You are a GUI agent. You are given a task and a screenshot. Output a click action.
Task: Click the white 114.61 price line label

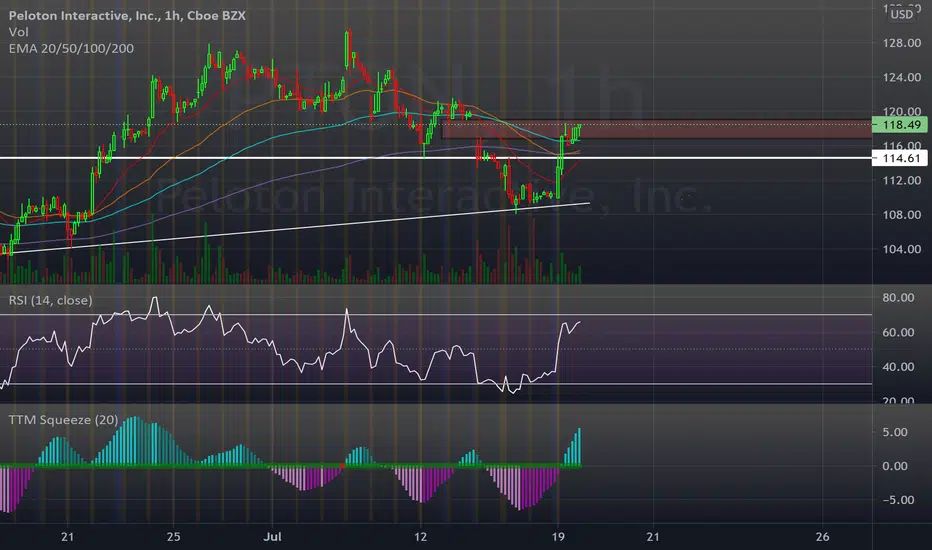899,158
